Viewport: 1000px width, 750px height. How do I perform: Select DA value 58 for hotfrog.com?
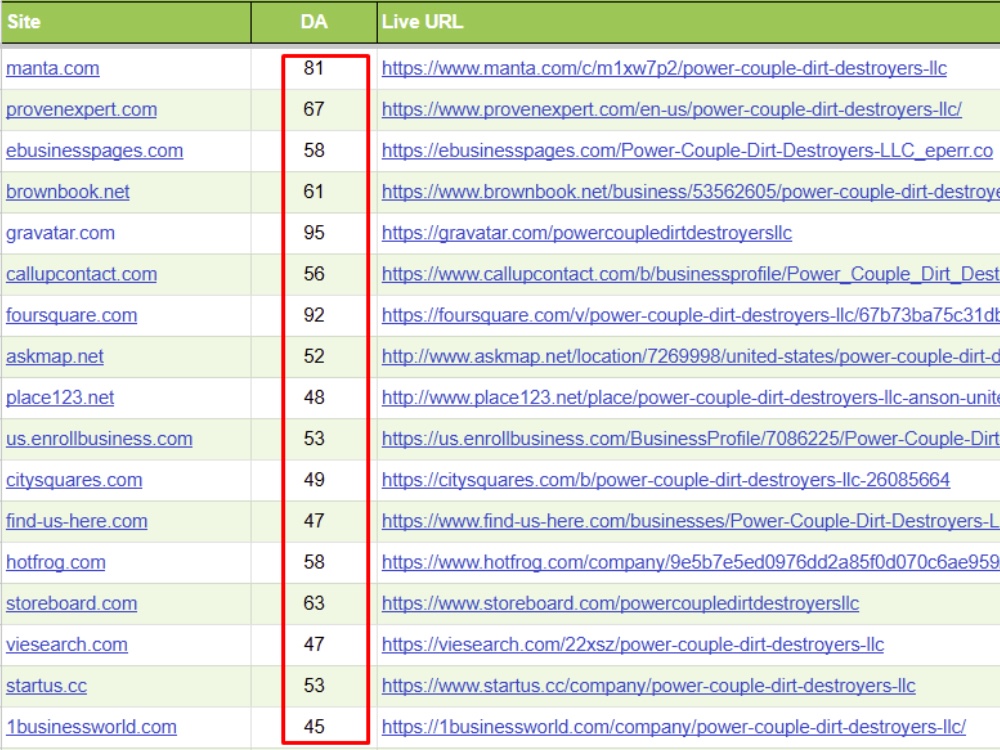click(314, 562)
